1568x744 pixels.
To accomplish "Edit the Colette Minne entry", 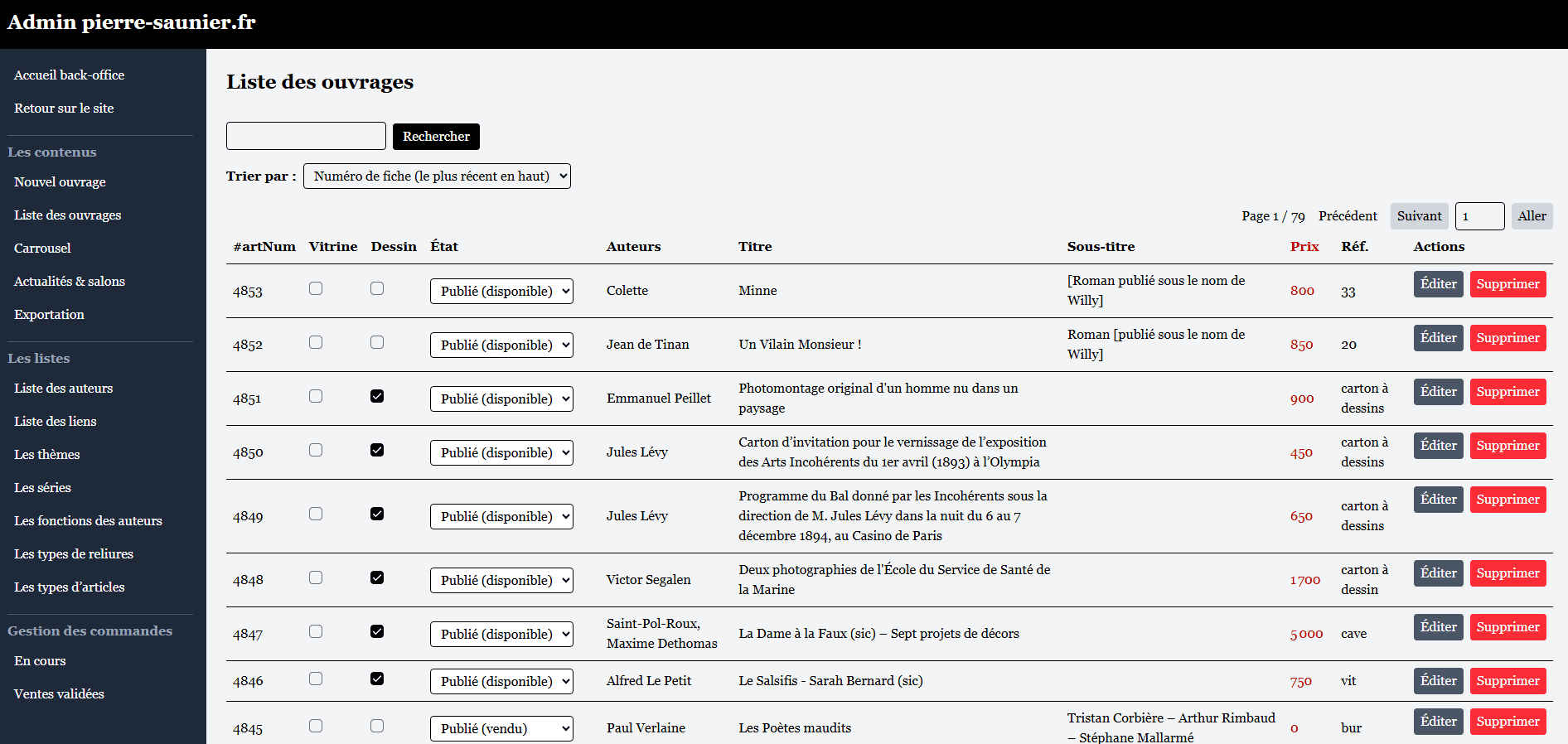I will coord(1438,284).
